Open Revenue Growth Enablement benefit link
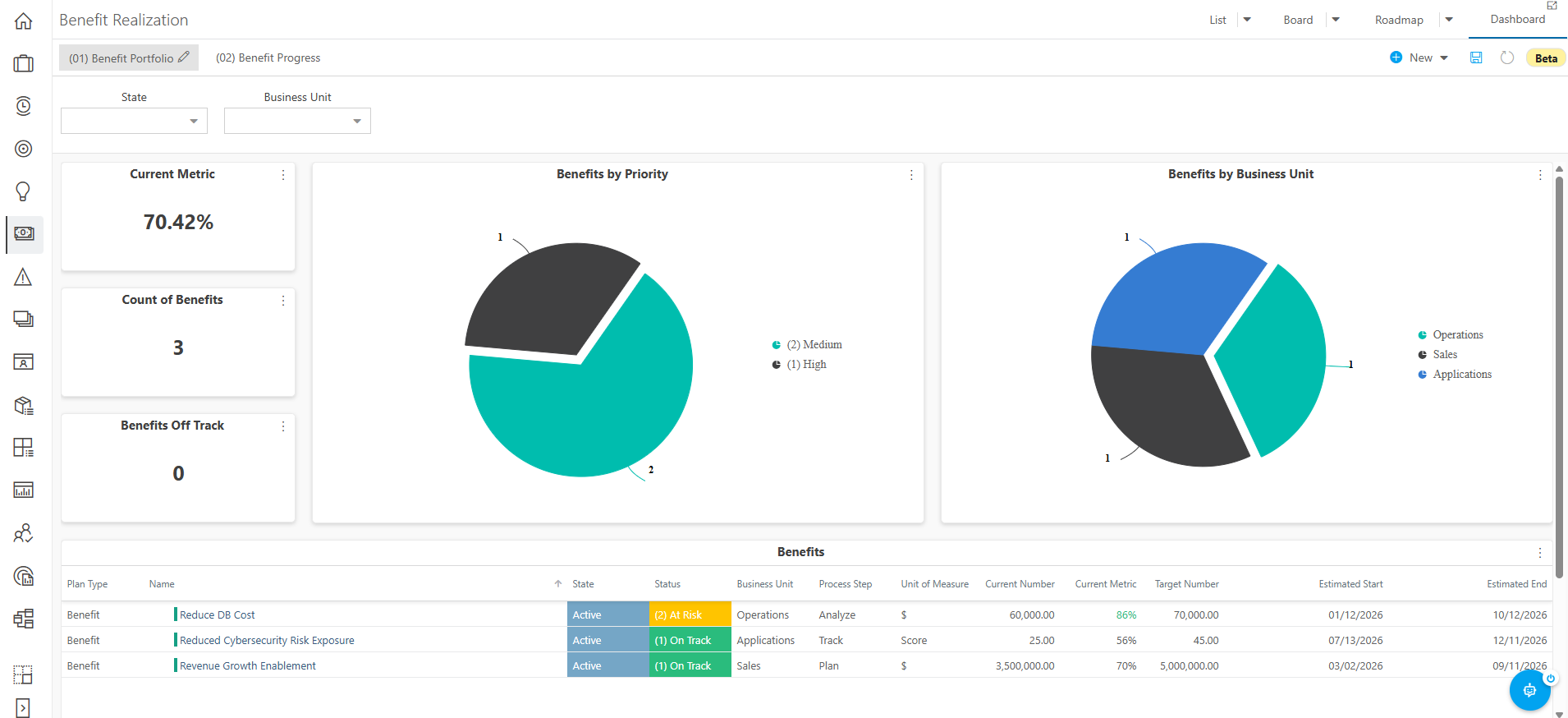This screenshot has height=718, width=1568. click(248, 665)
